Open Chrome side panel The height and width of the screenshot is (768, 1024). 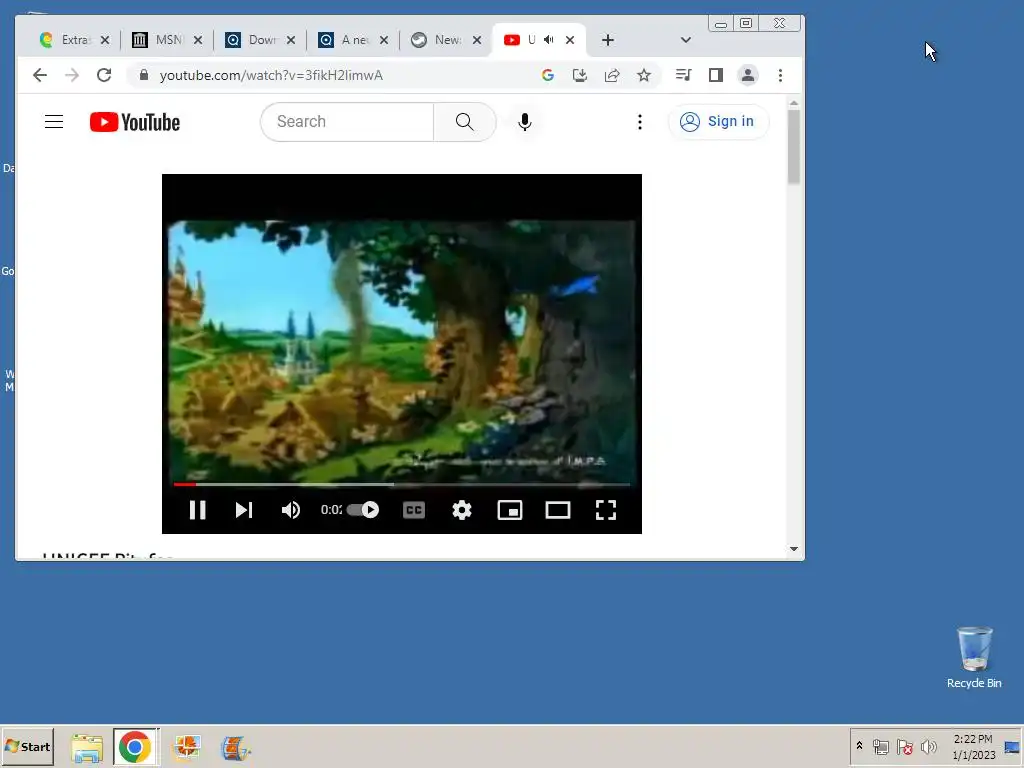point(716,75)
